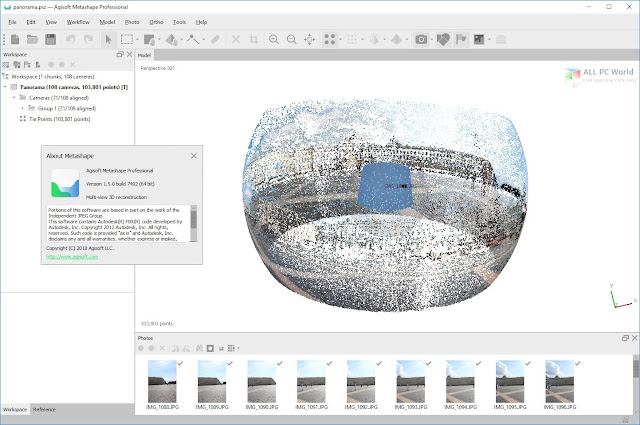Open the Show Cameras dropdown arrow

coord(431,39)
